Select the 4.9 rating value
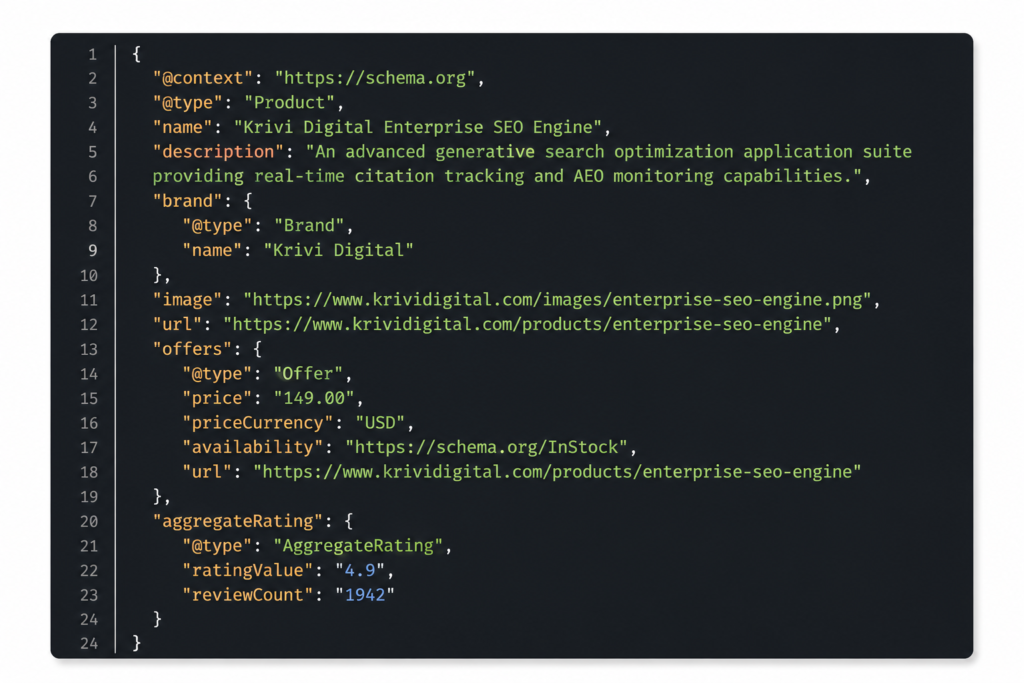Viewport: 1024px width, 683px height. [360, 571]
